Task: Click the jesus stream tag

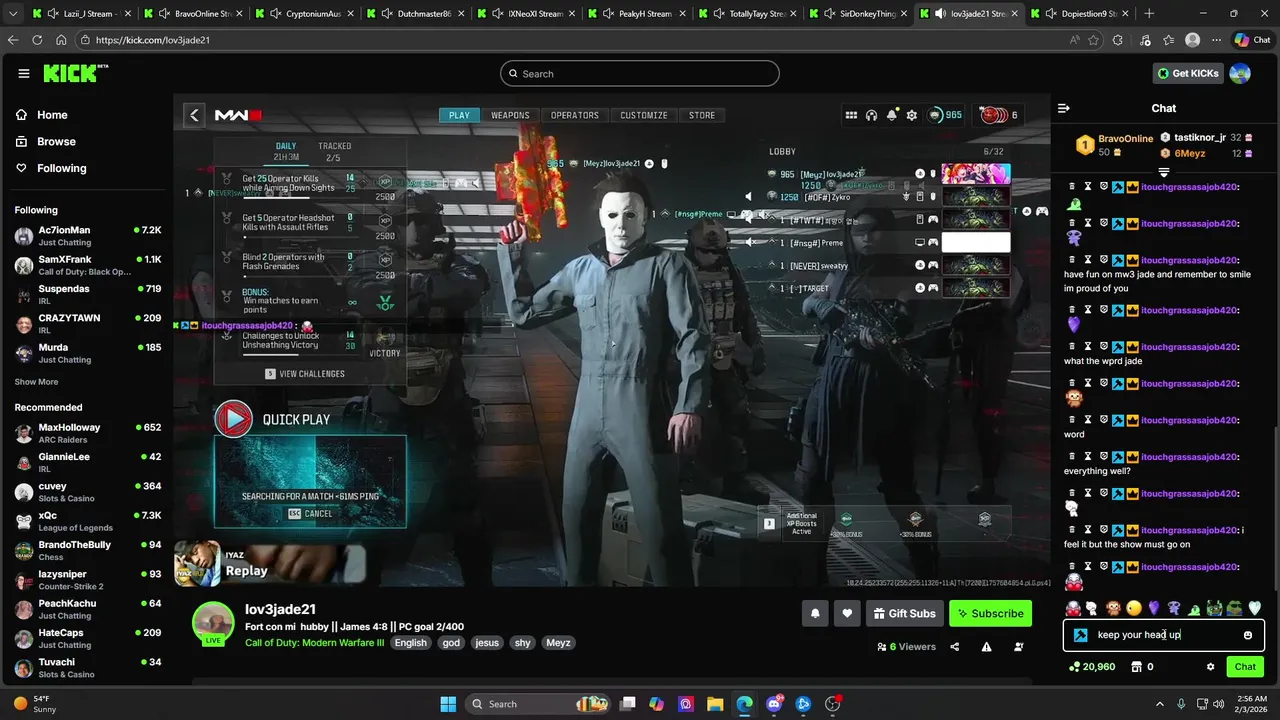Action: tap(487, 643)
